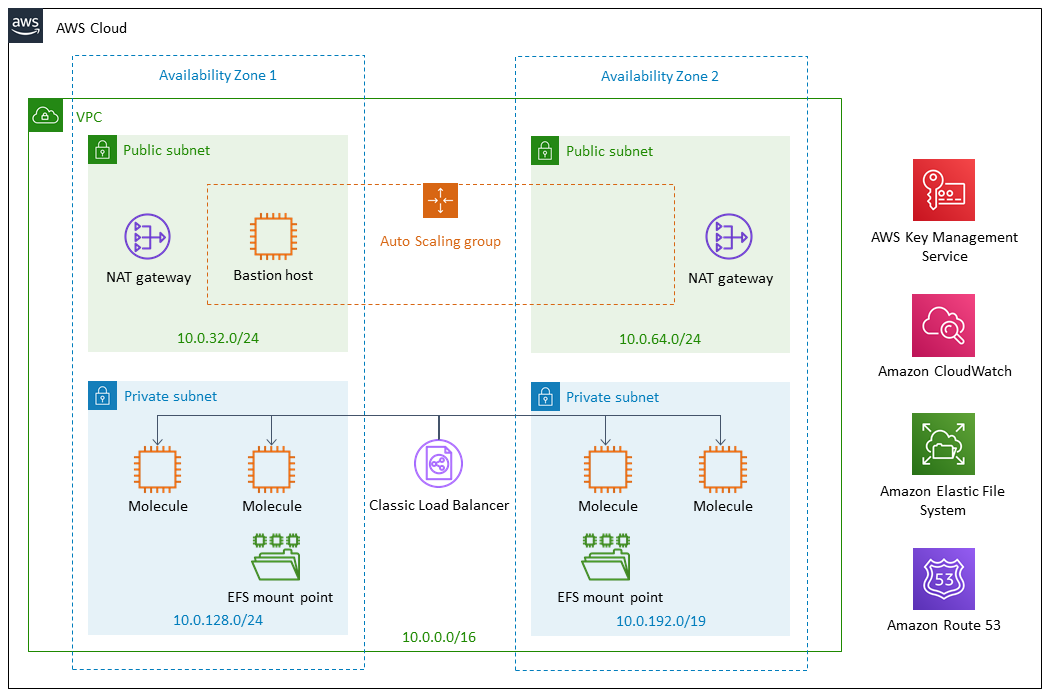This screenshot has height=698, width=1050.
Task: Click the "AWS Key Management Service" label
Action: click(x=944, y=247)
